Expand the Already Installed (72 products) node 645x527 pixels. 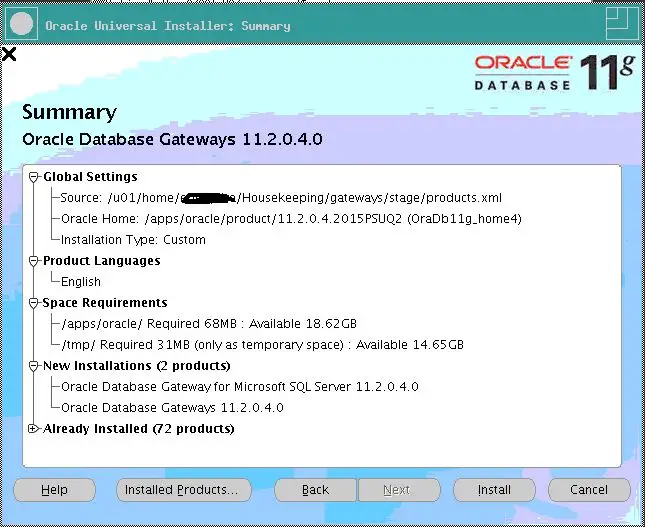(x=33, y=429)
